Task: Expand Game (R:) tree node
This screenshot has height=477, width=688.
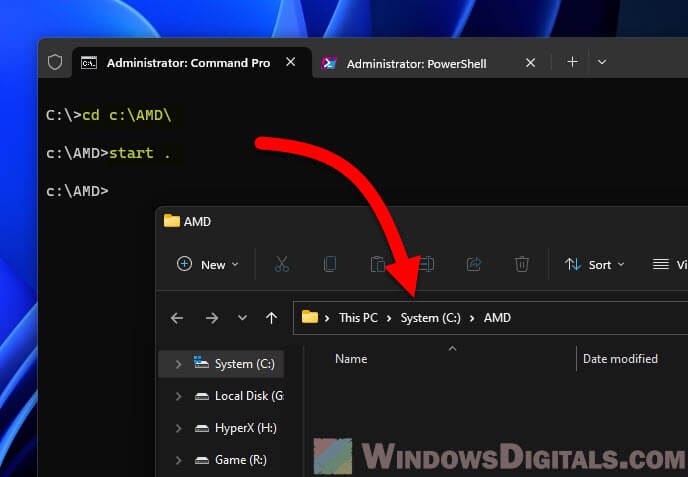Action: click(178, 460)
